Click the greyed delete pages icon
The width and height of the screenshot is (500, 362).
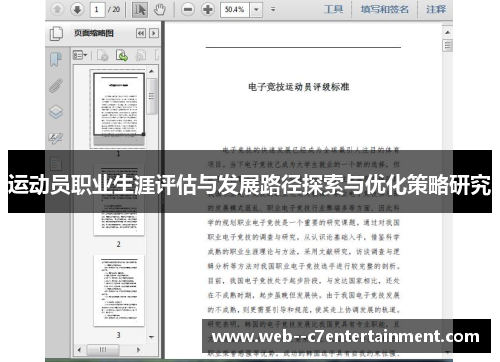(103, 55)
